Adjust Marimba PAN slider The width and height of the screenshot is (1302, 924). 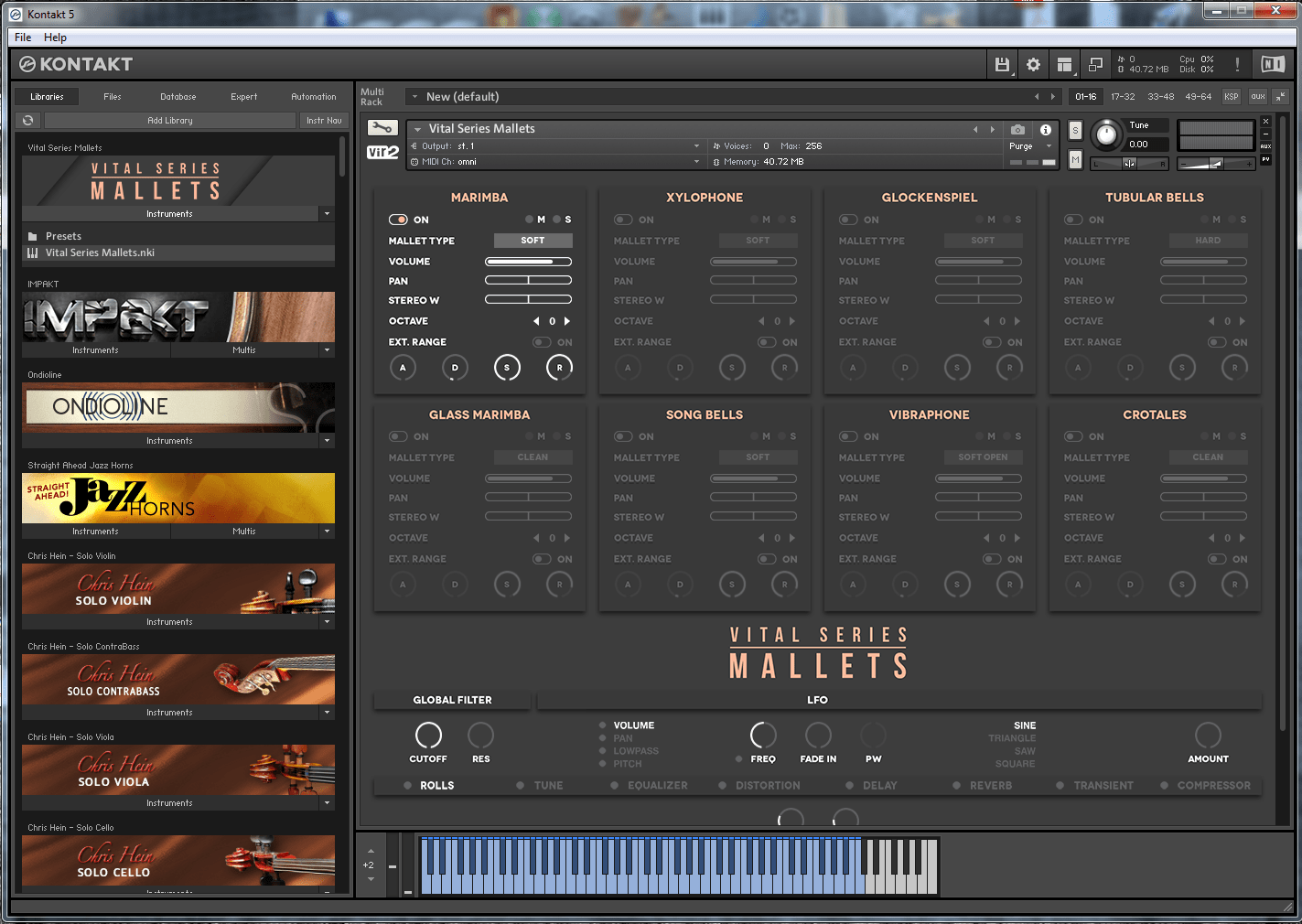(x=528, y=281)
